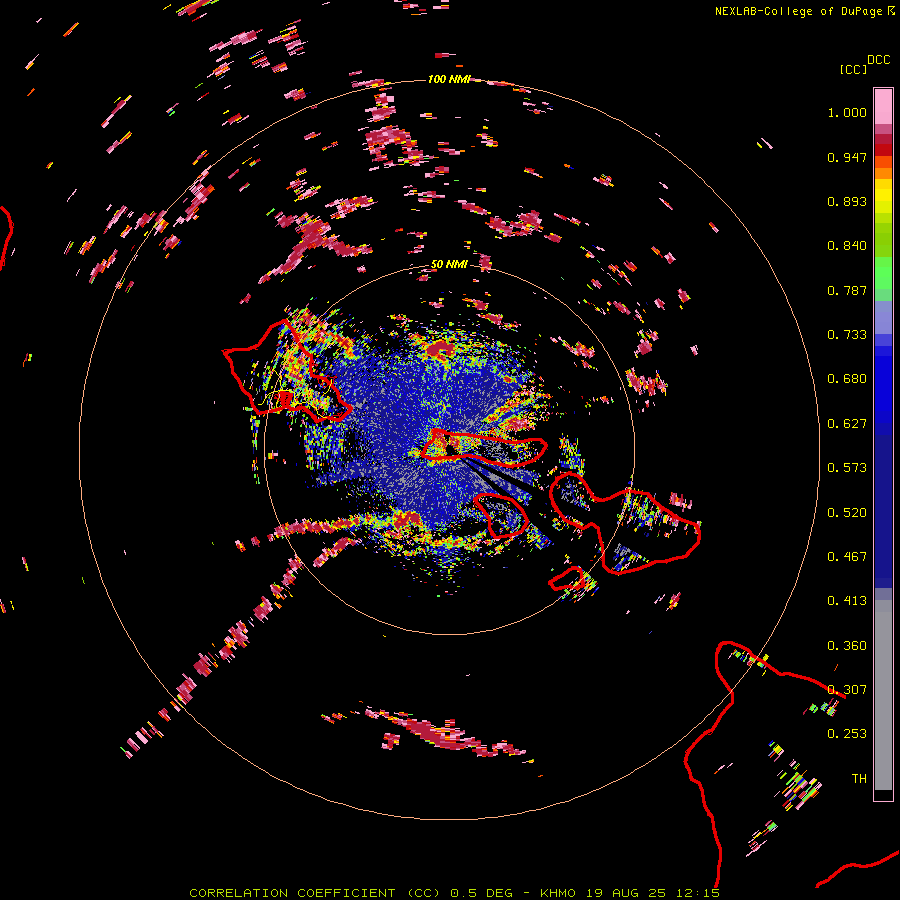900x900 pixels.
Task: Click the TH threshold label
Action: (x=859, y=779)
